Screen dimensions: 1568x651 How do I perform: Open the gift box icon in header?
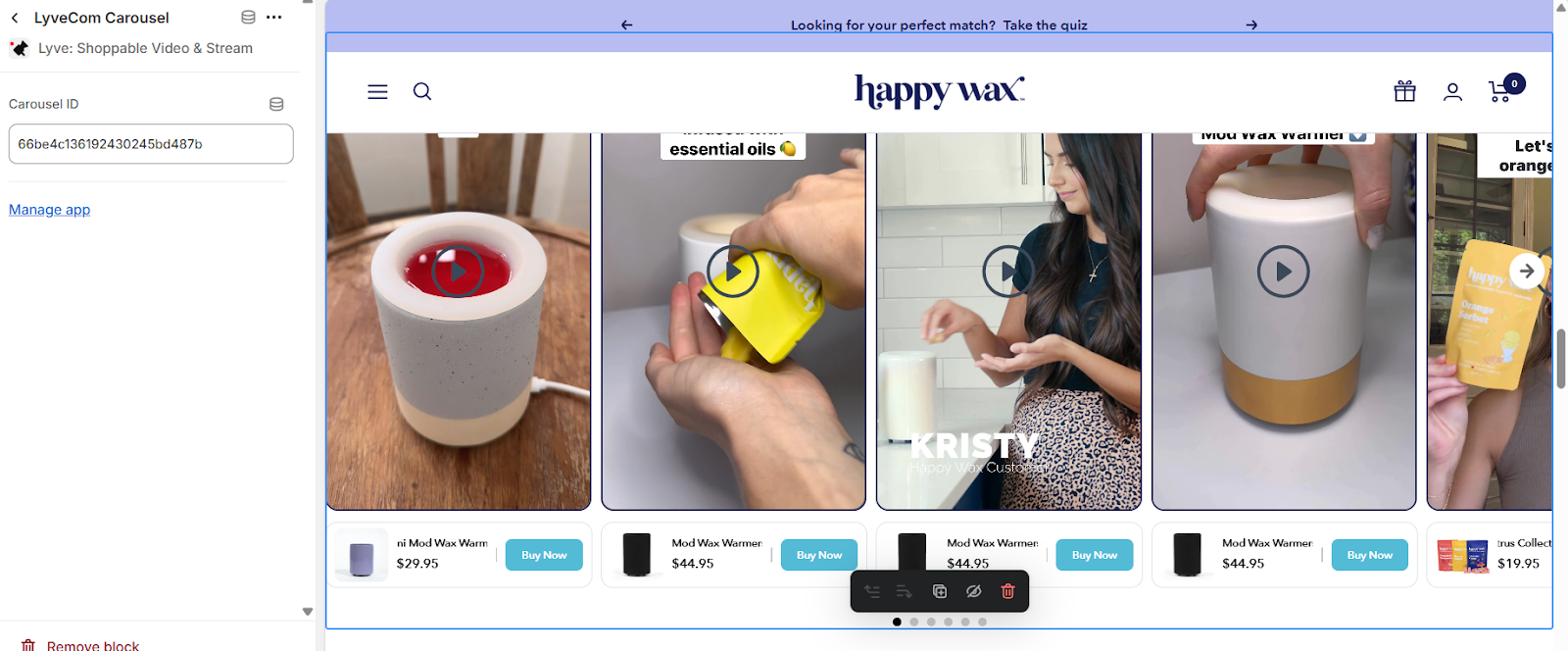point(1404,91)
